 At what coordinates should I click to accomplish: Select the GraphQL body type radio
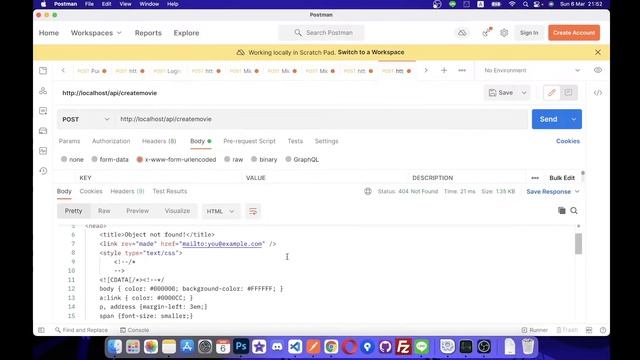coord(288,159)
